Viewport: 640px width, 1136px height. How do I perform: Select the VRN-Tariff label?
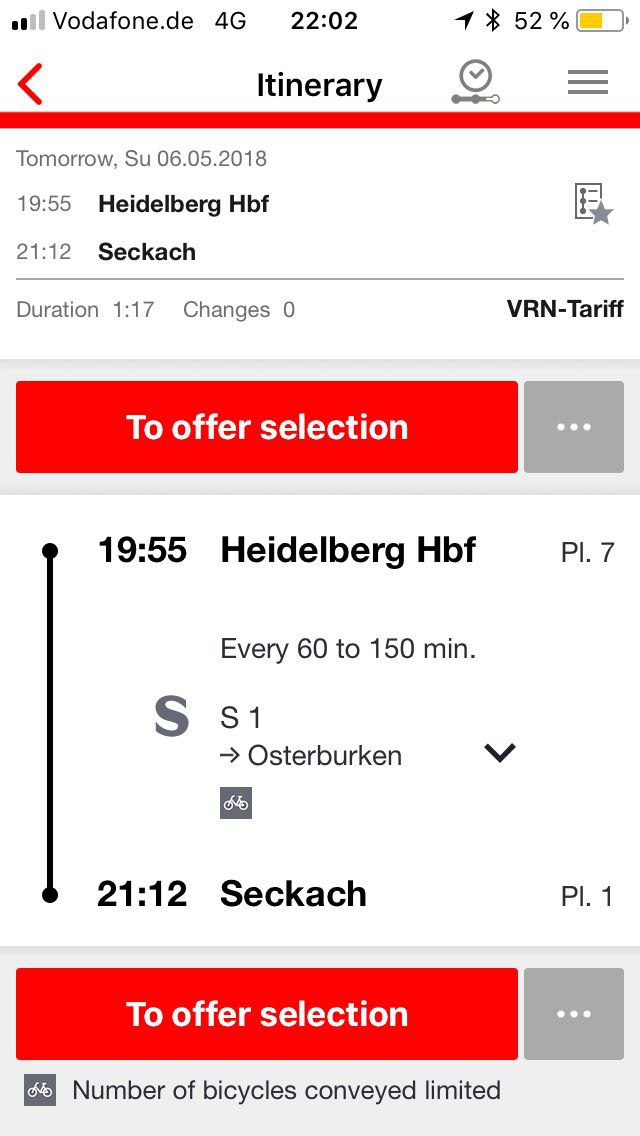565,309
